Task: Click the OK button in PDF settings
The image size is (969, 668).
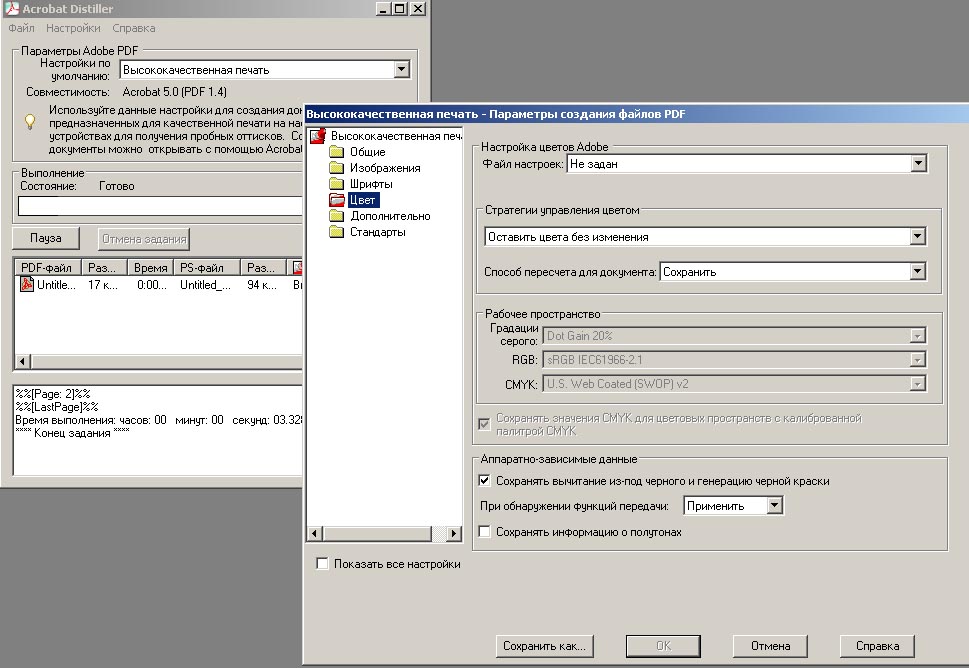Action: click(663, 646)
